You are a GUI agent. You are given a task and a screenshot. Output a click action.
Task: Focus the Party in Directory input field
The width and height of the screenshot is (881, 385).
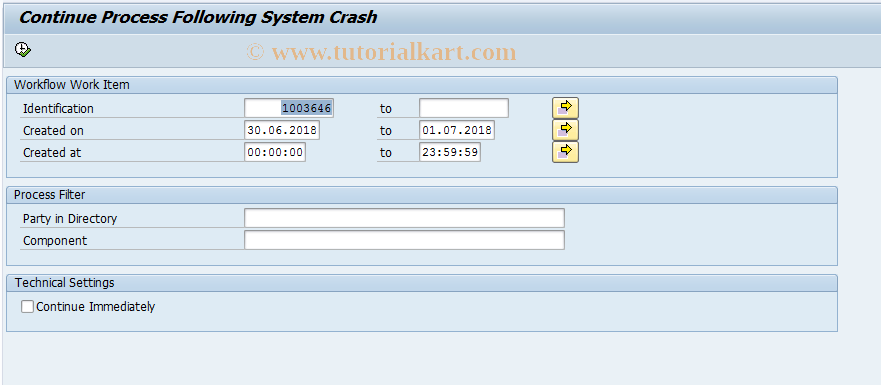(x=404, y=218)
